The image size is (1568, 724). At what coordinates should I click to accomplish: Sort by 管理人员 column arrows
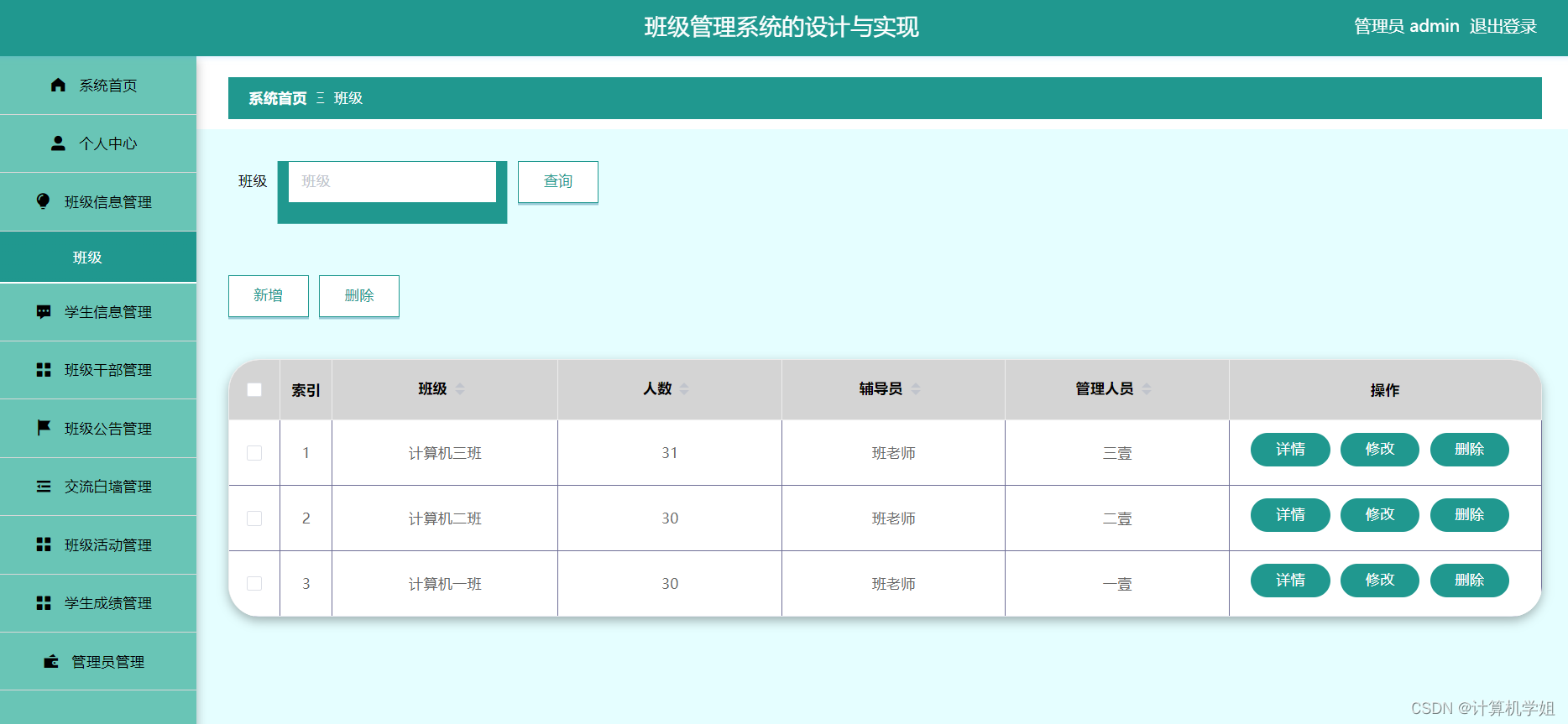click(1147, 388)
